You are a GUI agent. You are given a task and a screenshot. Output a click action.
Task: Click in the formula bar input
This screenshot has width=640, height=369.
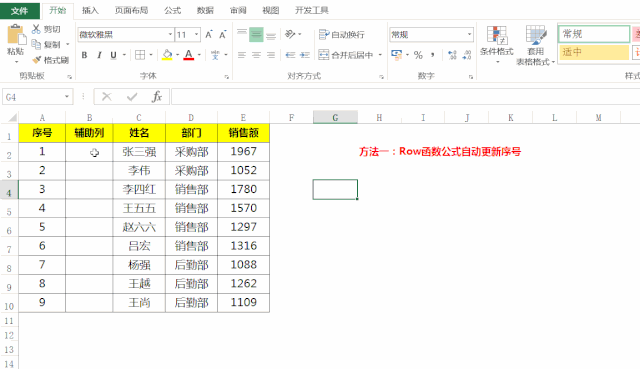[405, 97]
